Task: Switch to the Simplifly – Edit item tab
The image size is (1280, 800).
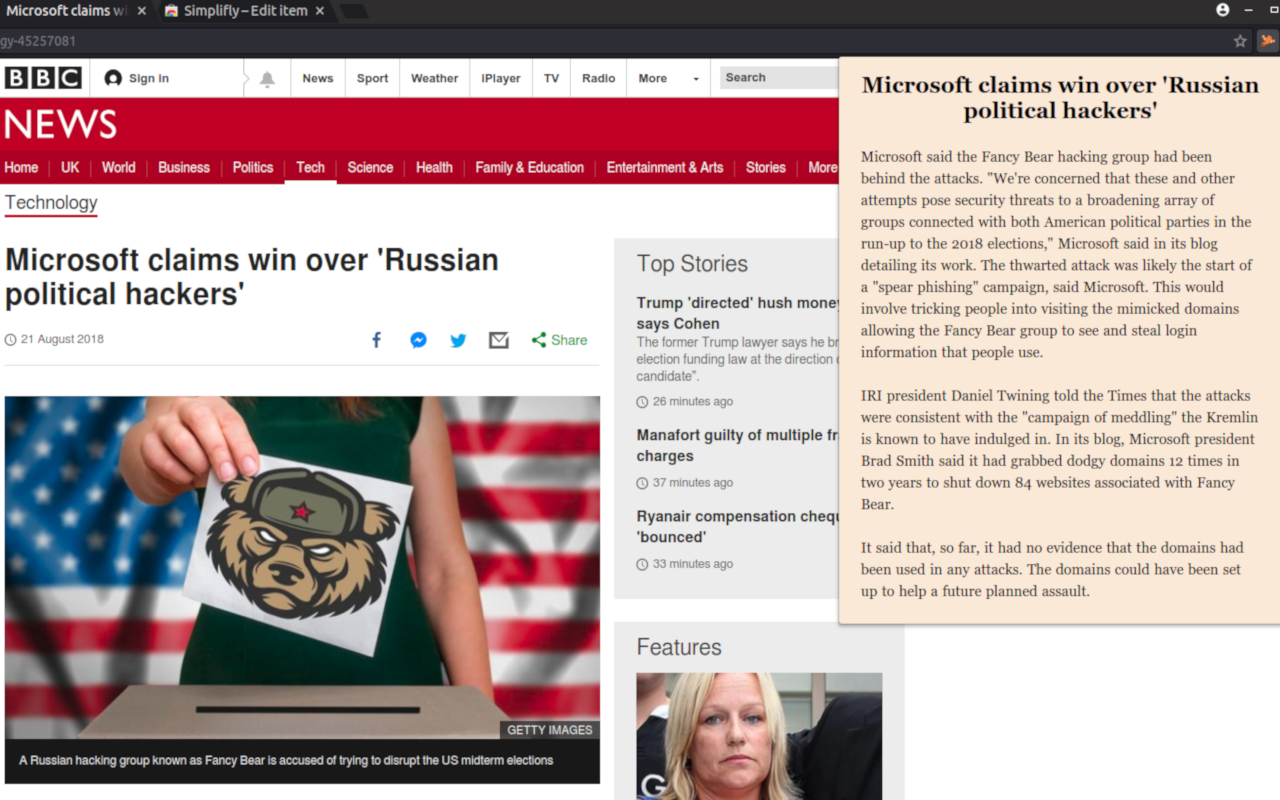Action: pyautogui.click(x=243, y=11)
